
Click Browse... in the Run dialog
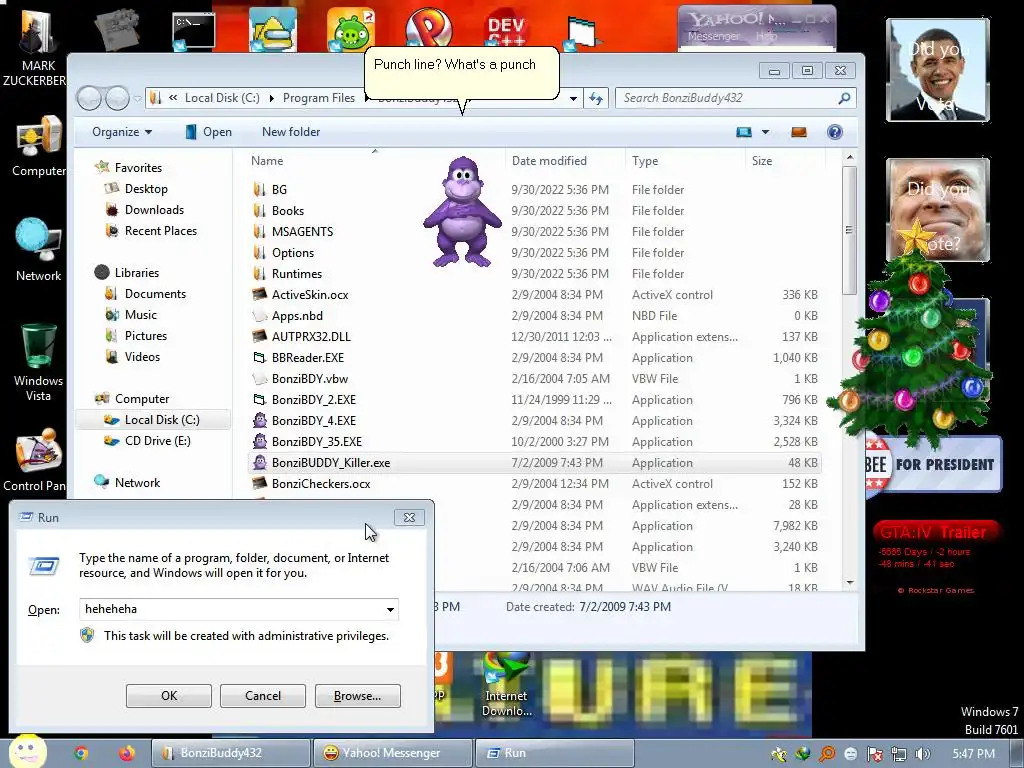pos(357,696)
